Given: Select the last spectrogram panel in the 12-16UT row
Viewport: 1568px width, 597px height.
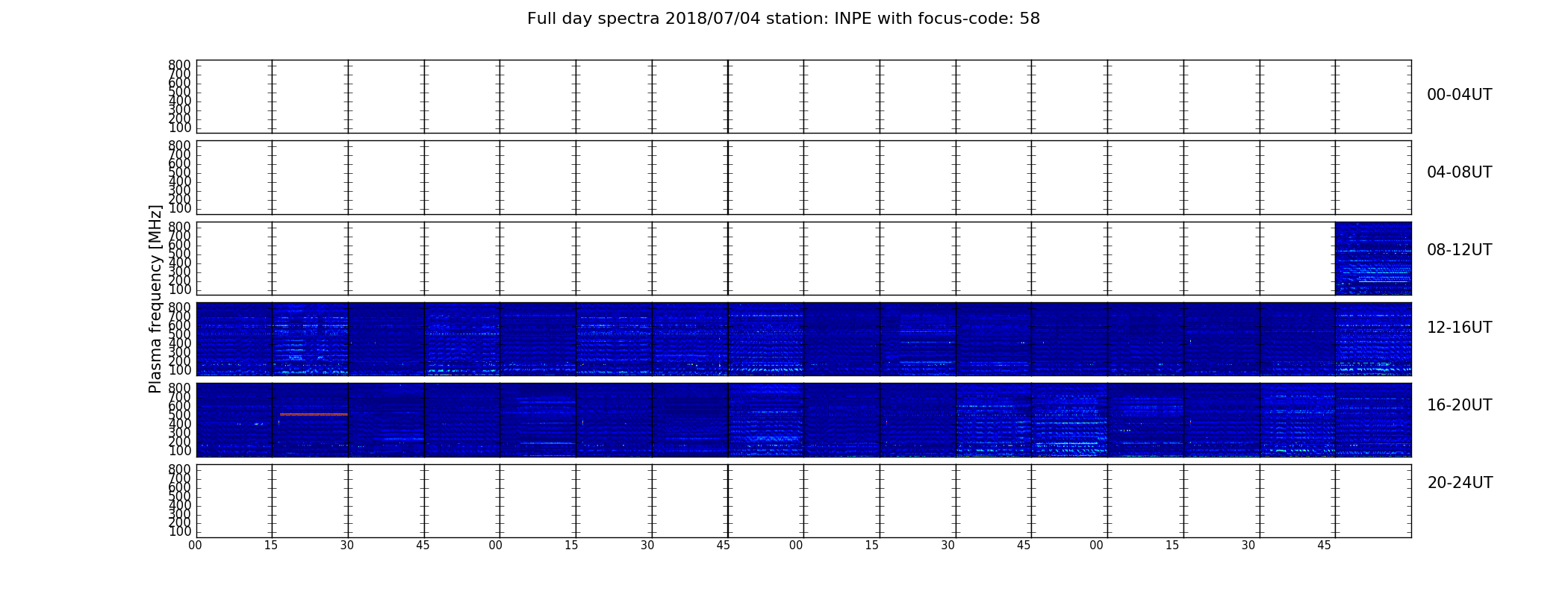Looking at the screenshot, I should tap(1373, 339).
